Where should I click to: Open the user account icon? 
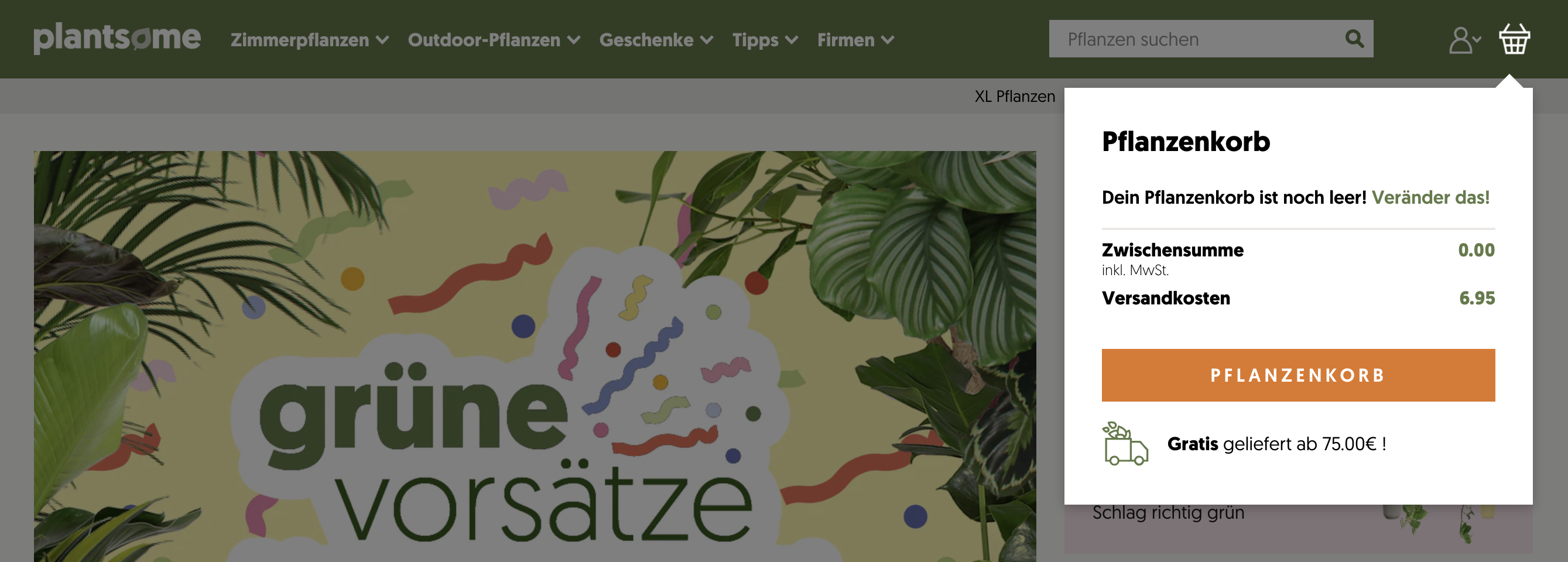pyautogui.click(x=1460, y=40)
